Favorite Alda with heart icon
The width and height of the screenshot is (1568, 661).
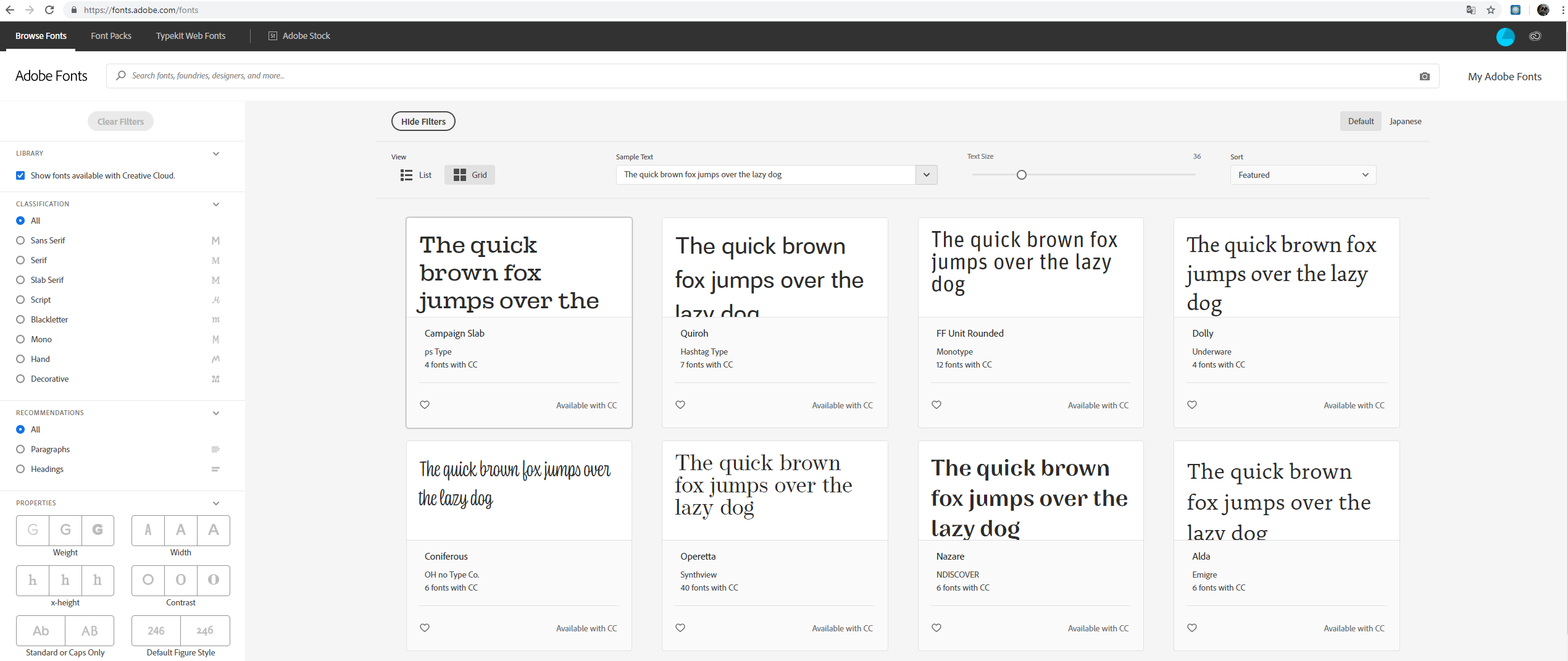pyautogui.click(x=1192, y=628)
